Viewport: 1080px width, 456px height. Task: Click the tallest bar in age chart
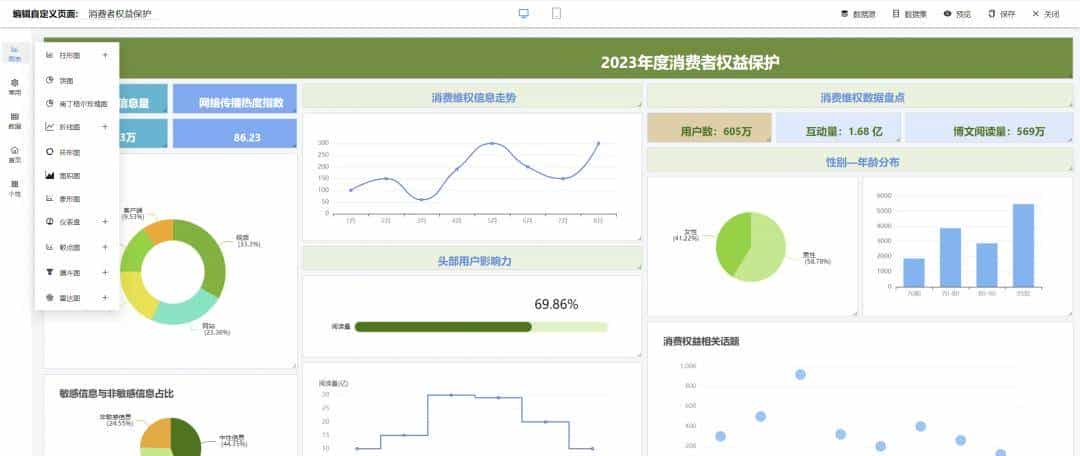(1023, 245)
